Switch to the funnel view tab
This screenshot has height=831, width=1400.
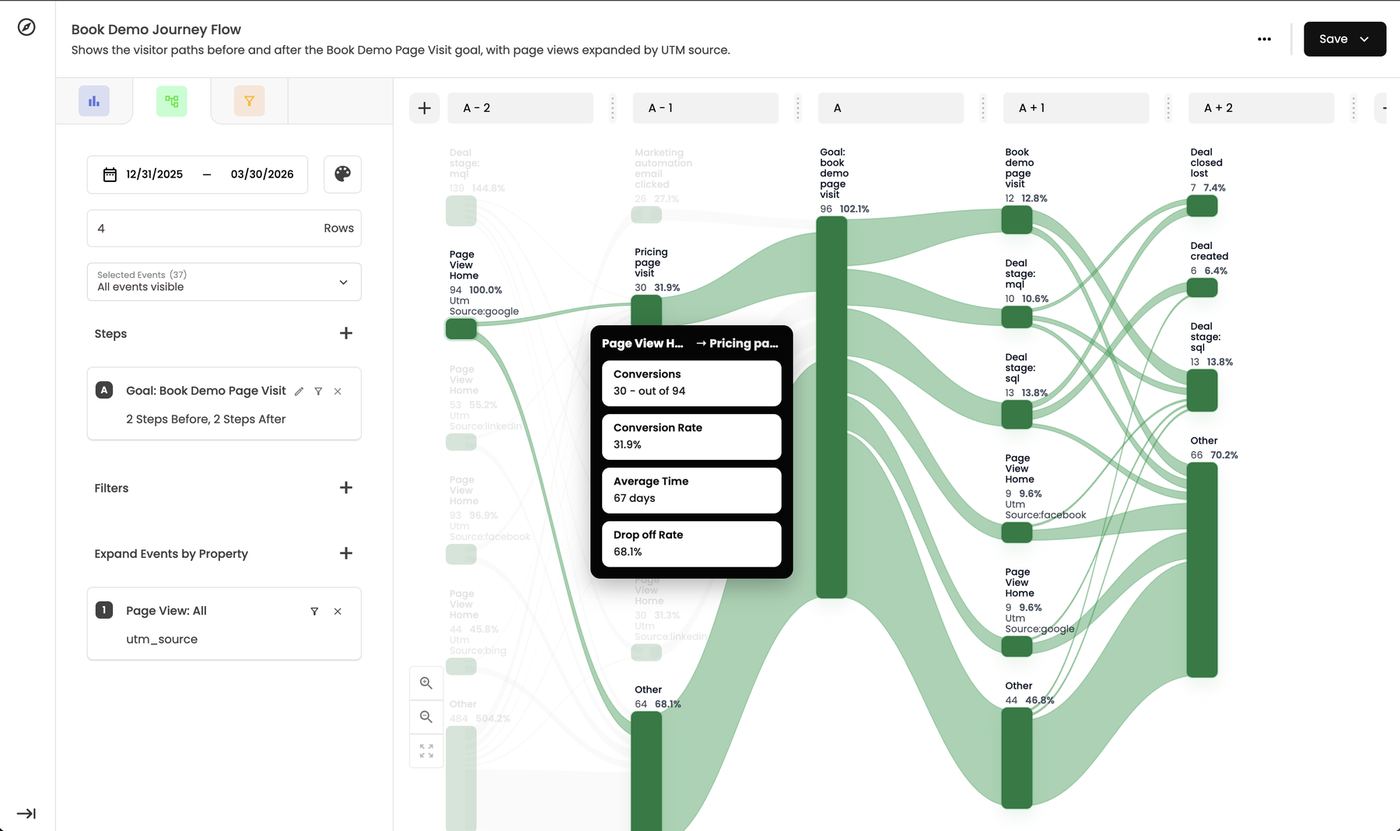(x=249, y=101)
